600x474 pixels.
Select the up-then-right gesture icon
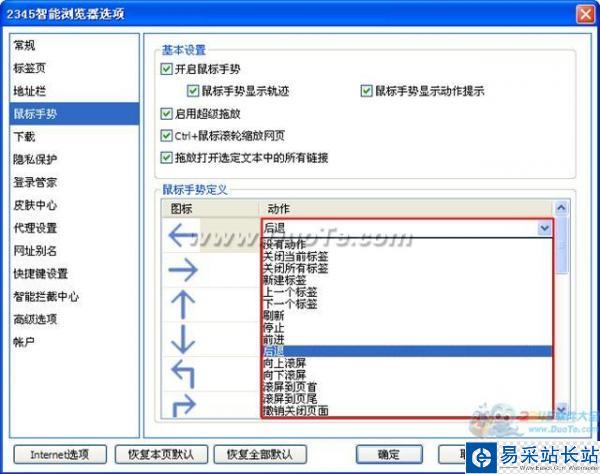tap(184, 406)
